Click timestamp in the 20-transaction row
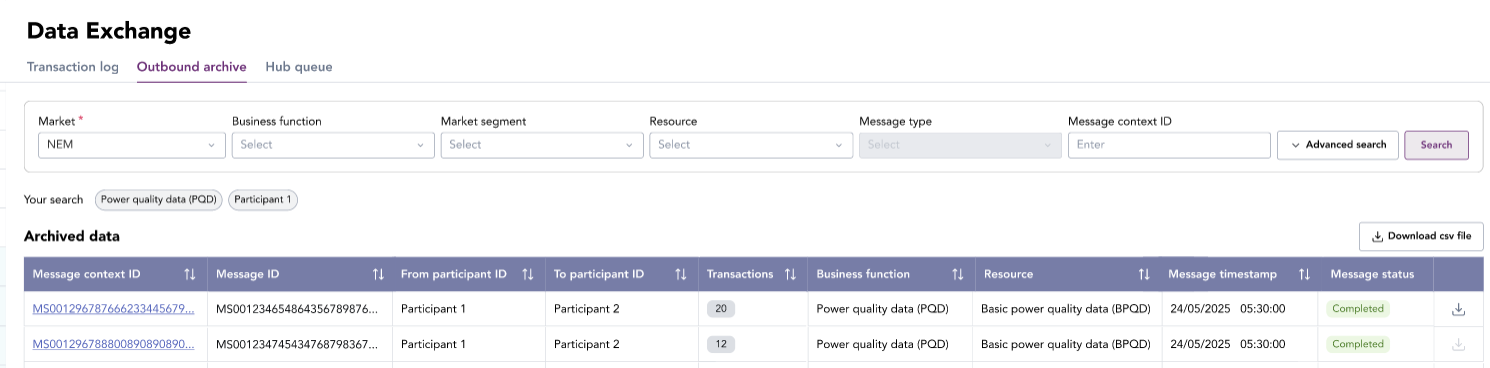This screenshot has width=1490, height=368. 1227,309
